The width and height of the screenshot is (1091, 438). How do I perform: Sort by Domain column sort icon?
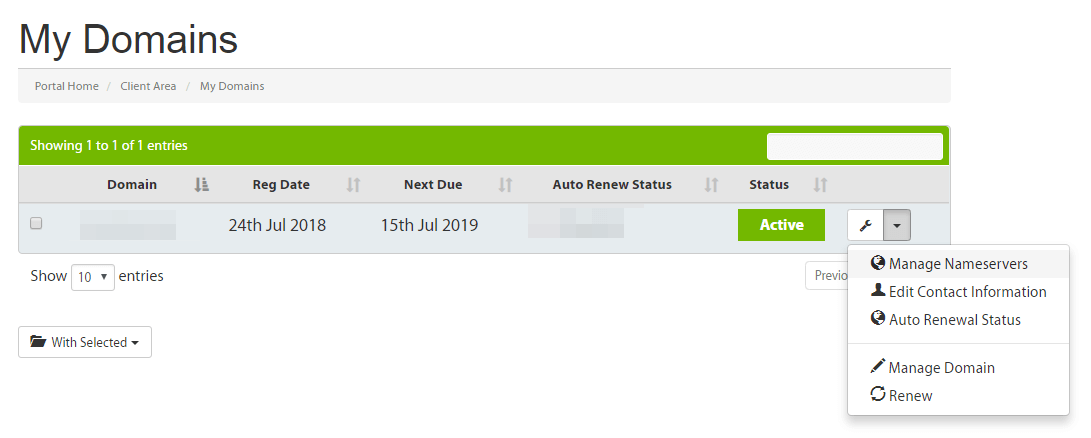[x=202, y=184]
